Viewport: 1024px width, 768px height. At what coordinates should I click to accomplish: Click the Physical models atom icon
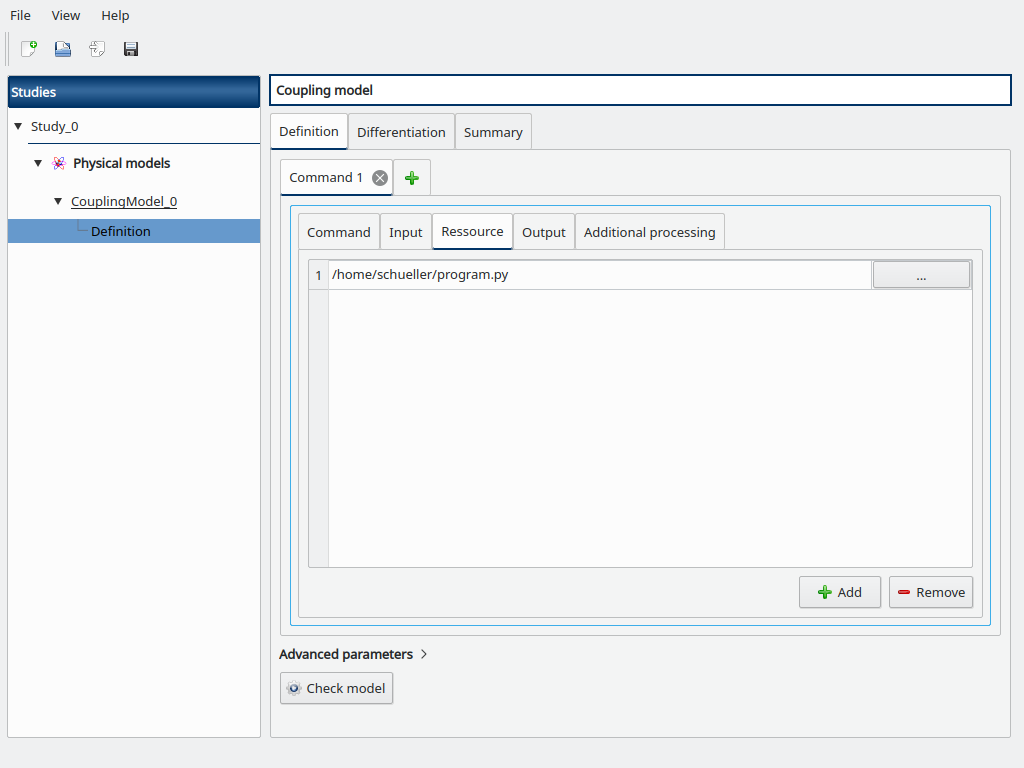[x=59, y=163]
